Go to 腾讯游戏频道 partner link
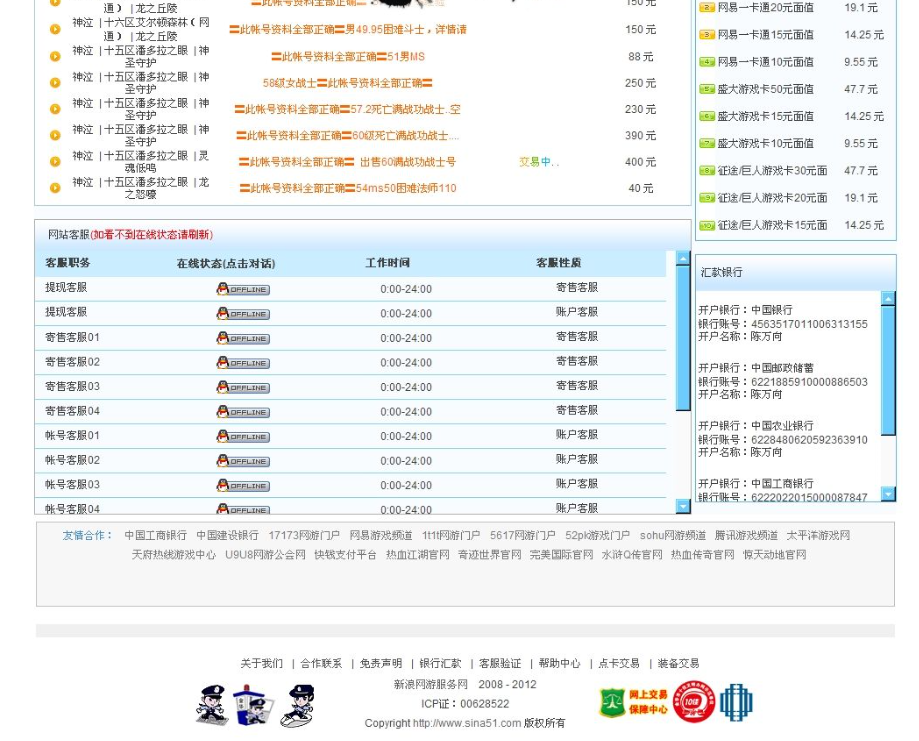Viewport: 919px width, 741px height. point(746,535)
